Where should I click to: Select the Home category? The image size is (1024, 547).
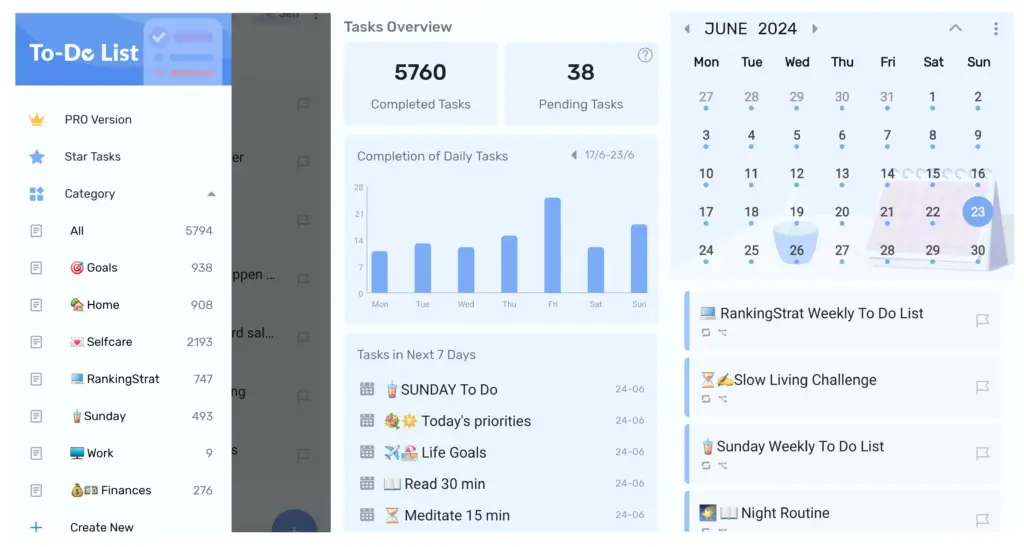123,305
